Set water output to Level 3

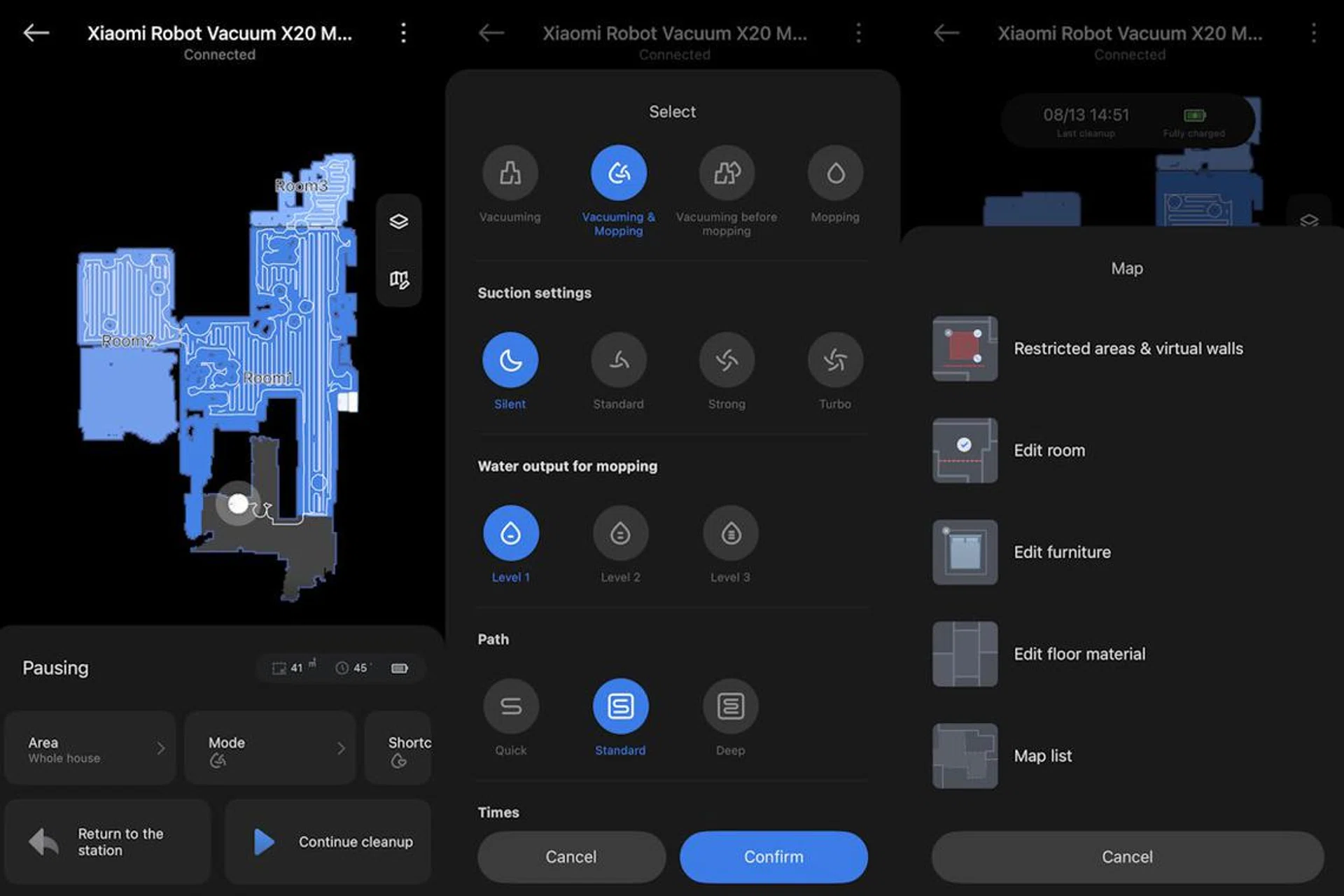(x=730, y=533)
